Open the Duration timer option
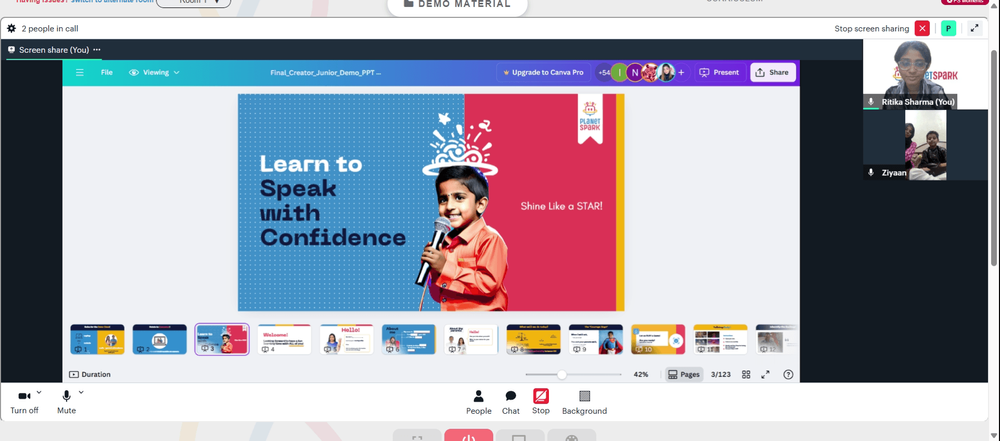The height and width of the screenshot is (441, 1000). coord(90,375)
